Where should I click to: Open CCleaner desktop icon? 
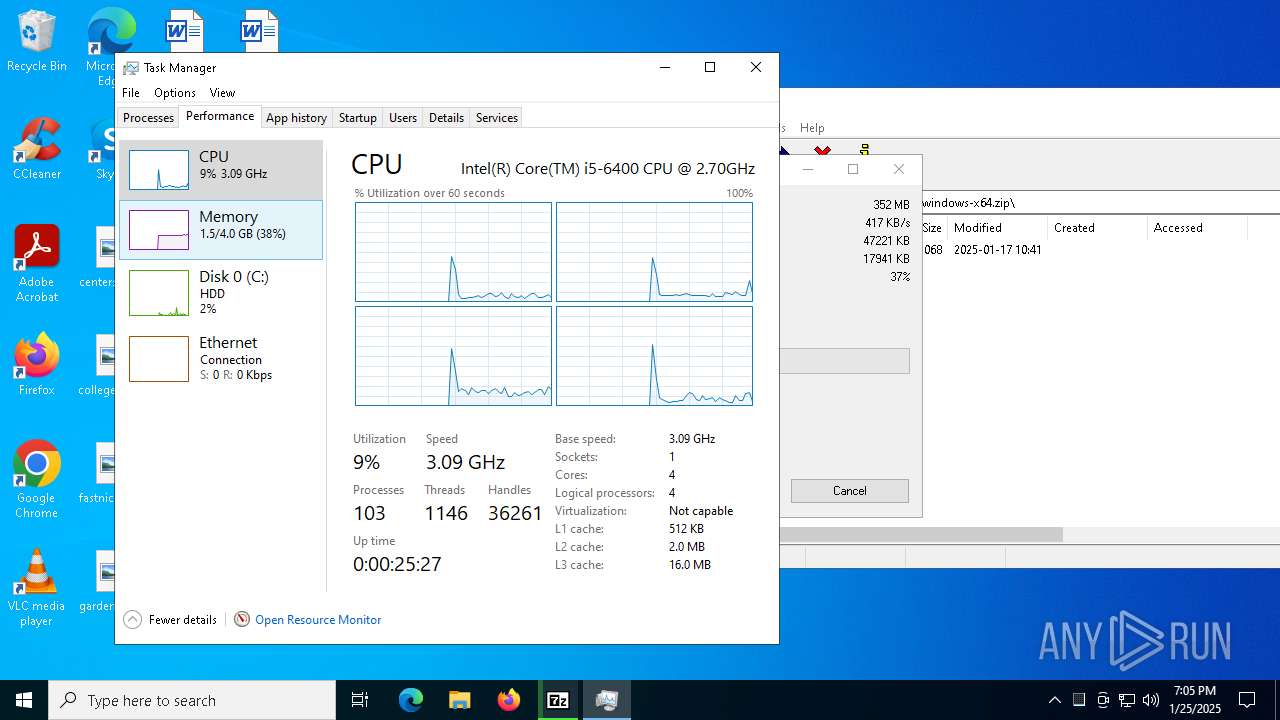click(37, 149)
